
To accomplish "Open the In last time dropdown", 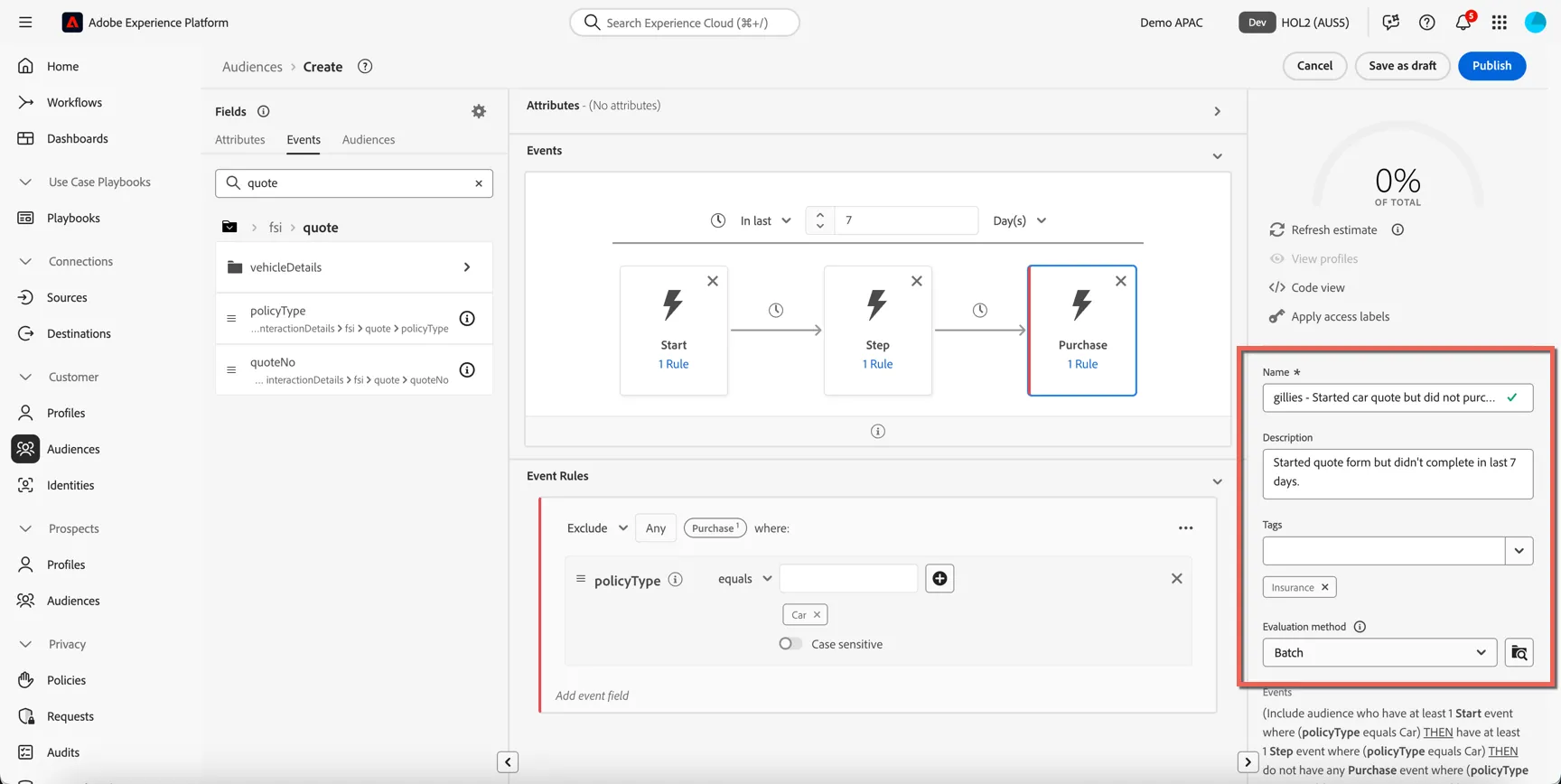I will [x=765, y=220].
